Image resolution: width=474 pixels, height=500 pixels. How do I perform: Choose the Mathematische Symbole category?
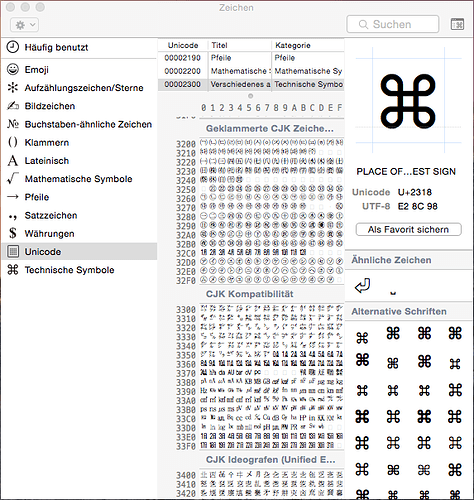[x=79, y=179]
